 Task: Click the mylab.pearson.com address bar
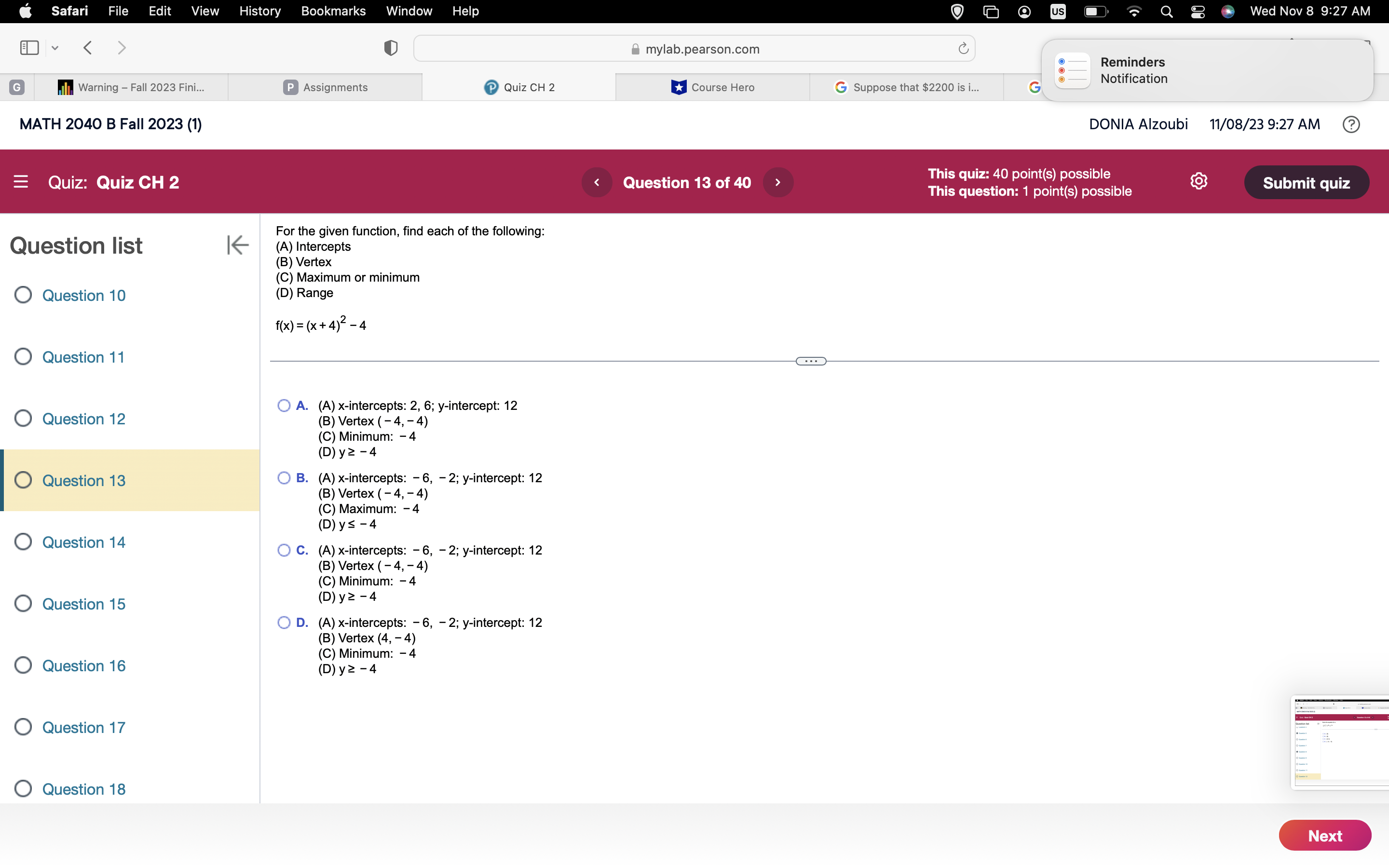[701, 48]
